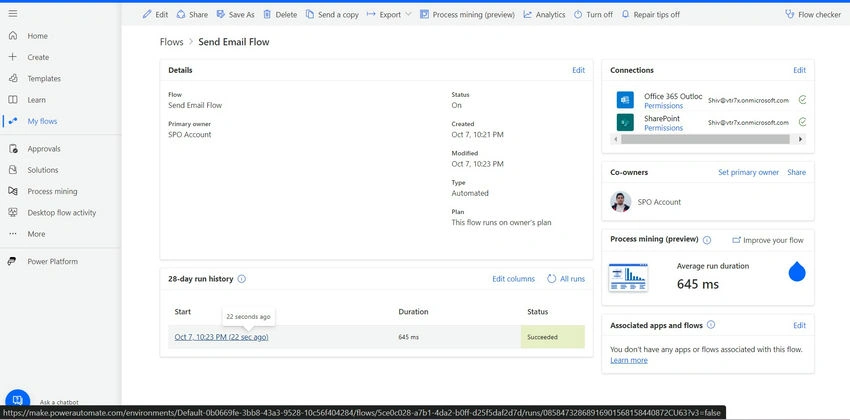Click the Connections scroll left arrow

point(615,139)
